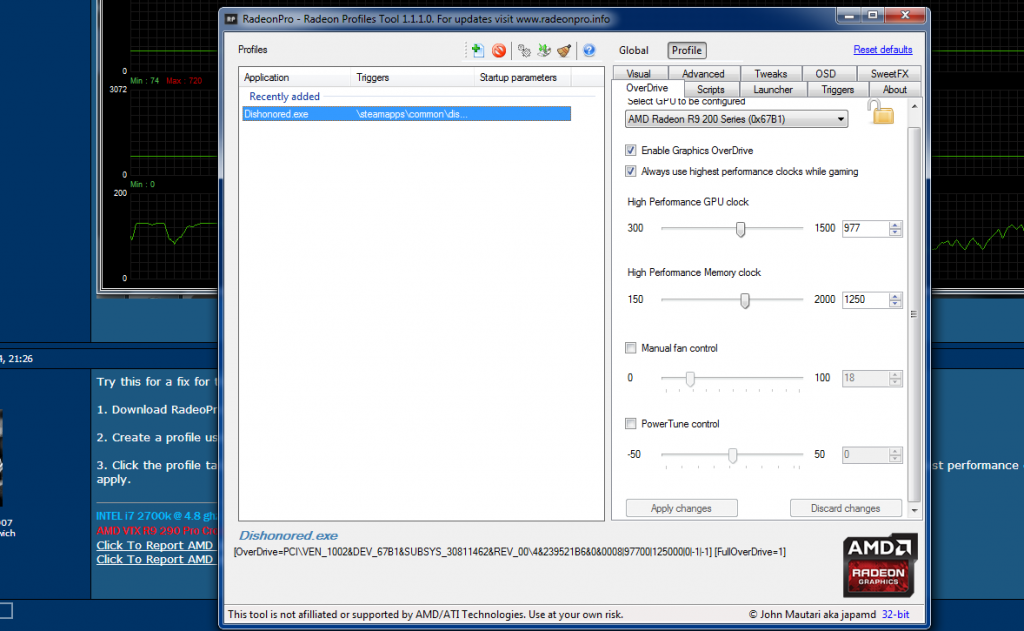Click the AMD Radeon Graphics logo
Viewport: 1024px width, 631px height.
pos(880,565)
